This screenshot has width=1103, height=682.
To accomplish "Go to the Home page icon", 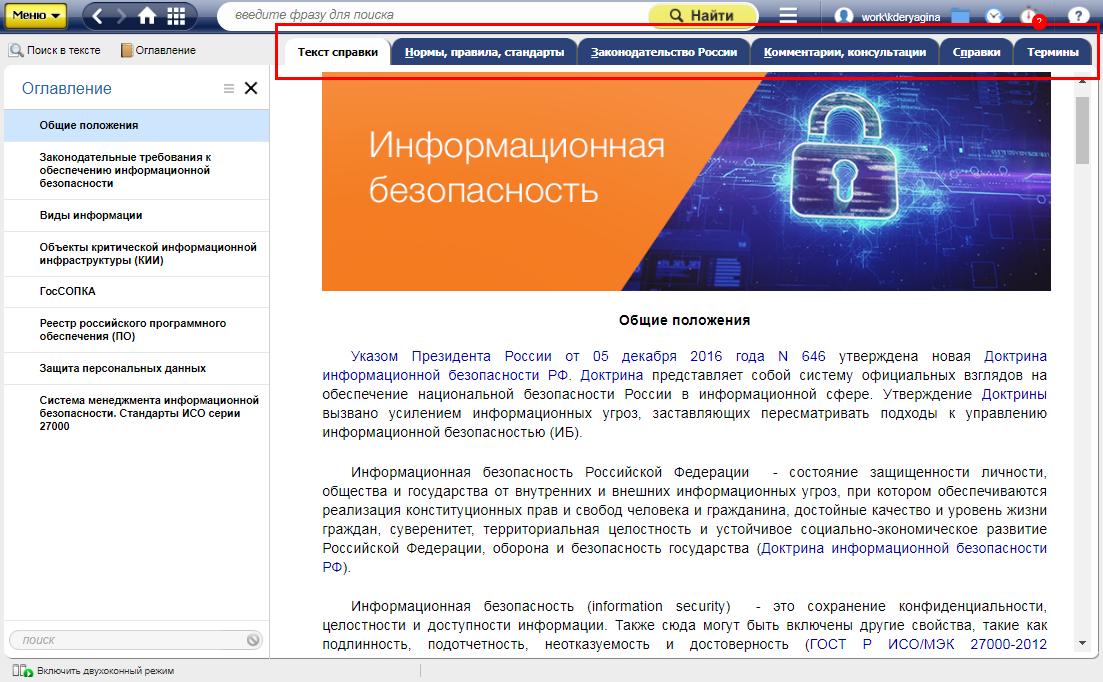I will tap(147, 15).
